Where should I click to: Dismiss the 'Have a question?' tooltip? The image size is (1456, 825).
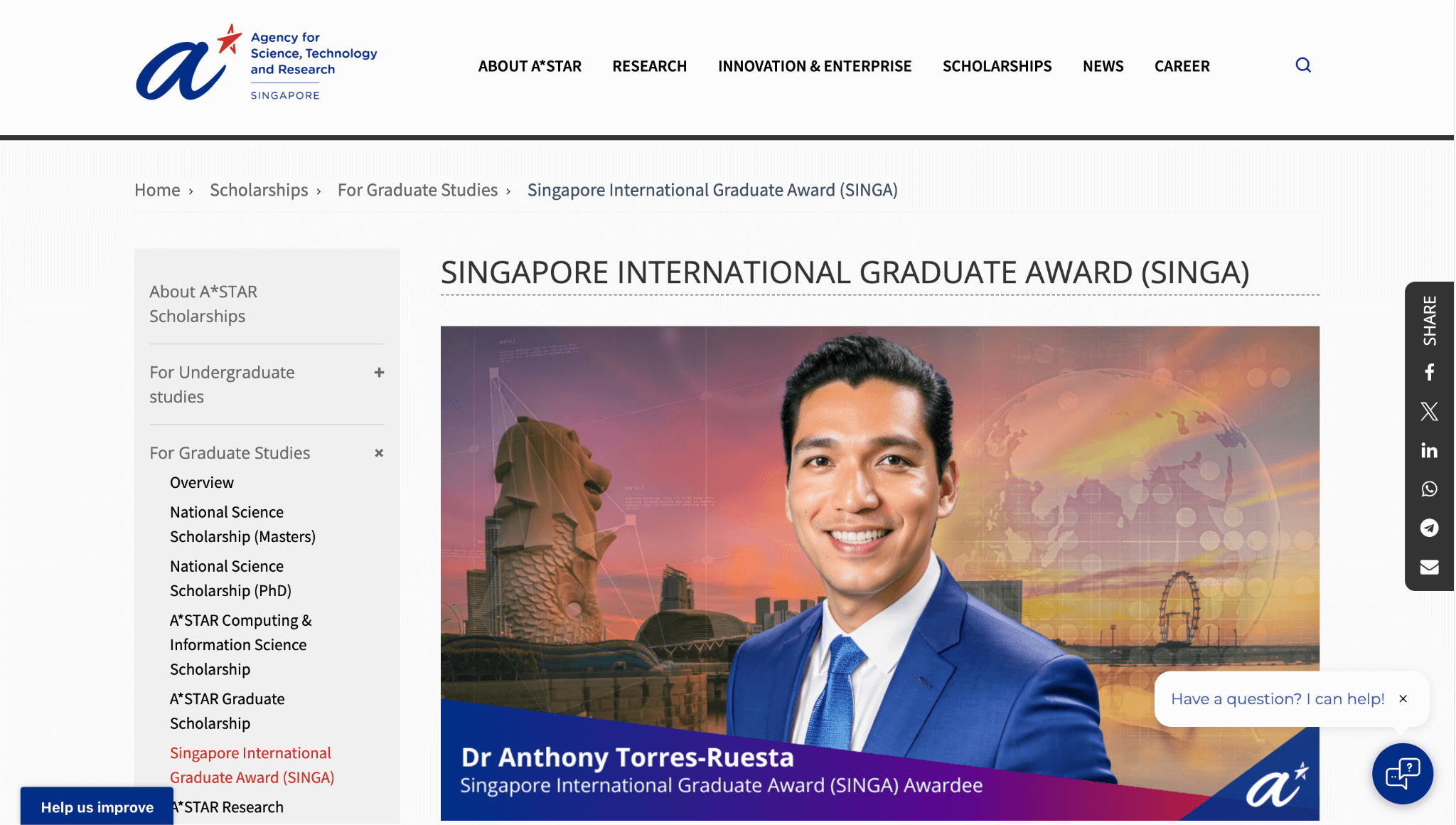point(1403,699)
